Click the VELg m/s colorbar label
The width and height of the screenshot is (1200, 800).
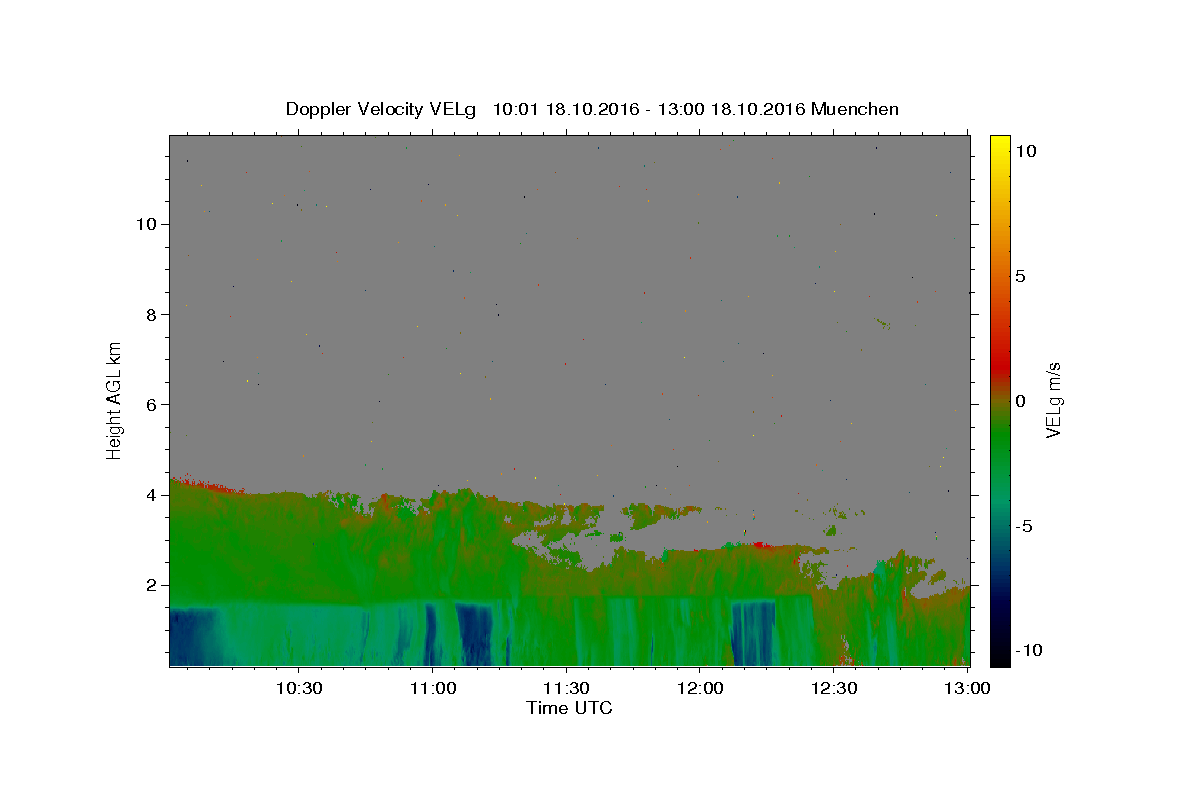coord(1054,400)
